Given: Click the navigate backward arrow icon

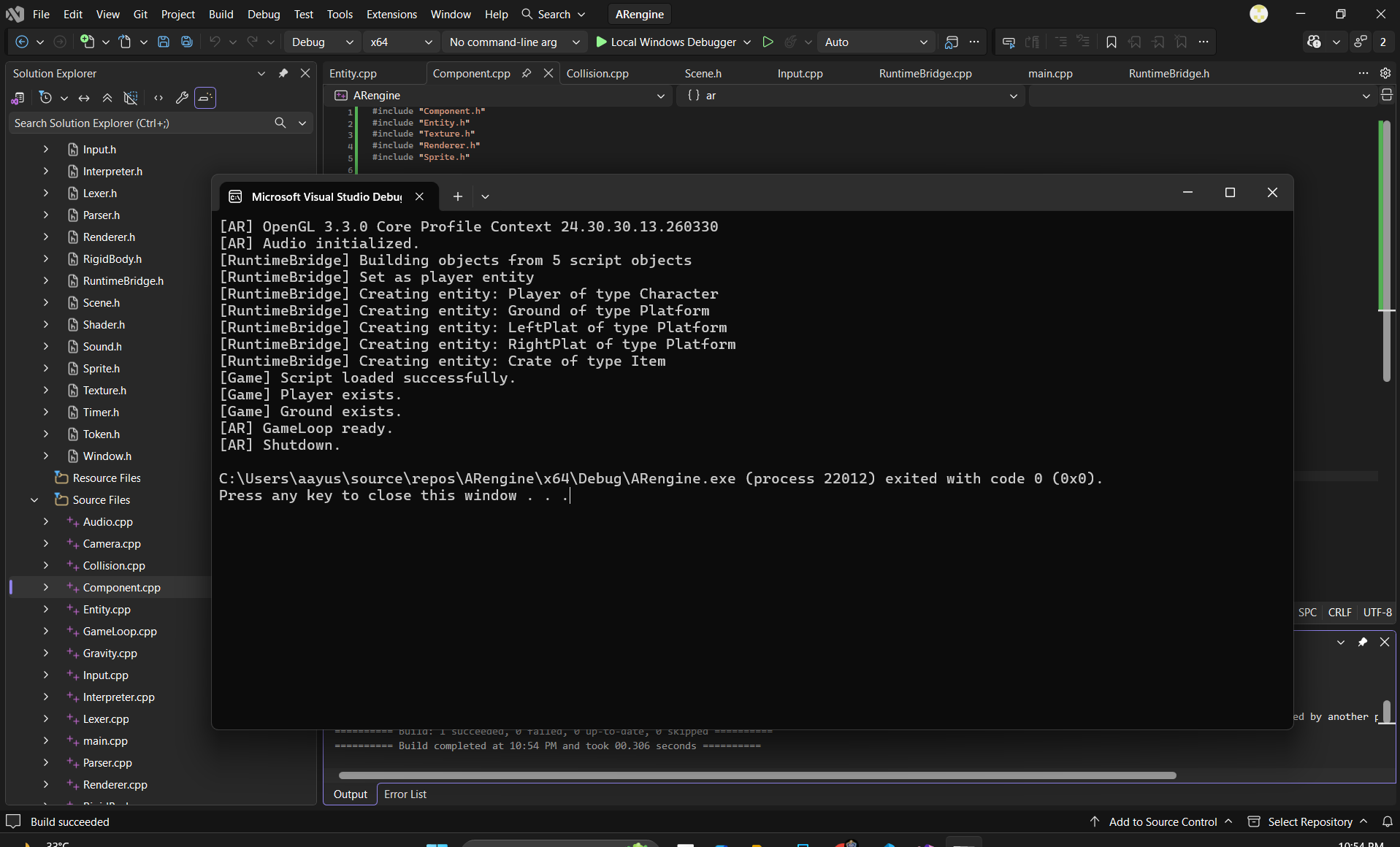Looking at the screenshot, I should tap(22, 42).
